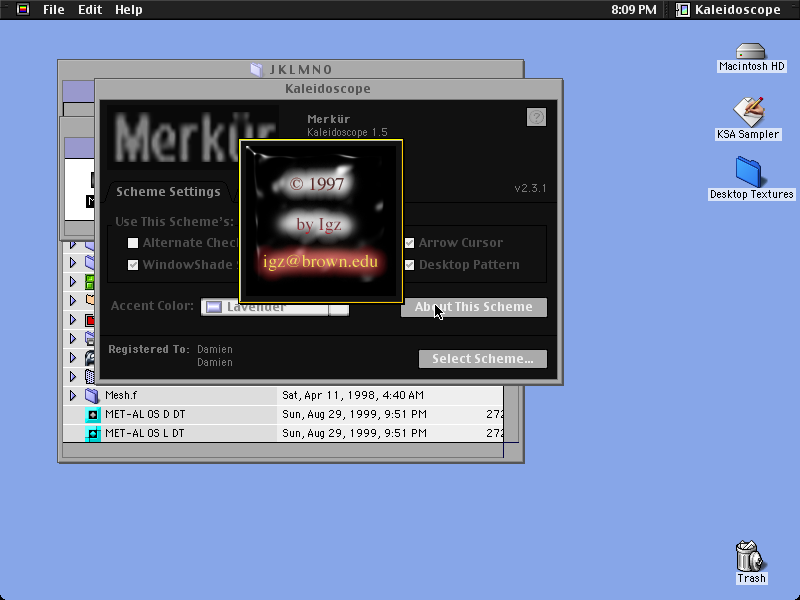
Task: Click the igz@brown.edu about image
Action: click(x=321, y=221)
